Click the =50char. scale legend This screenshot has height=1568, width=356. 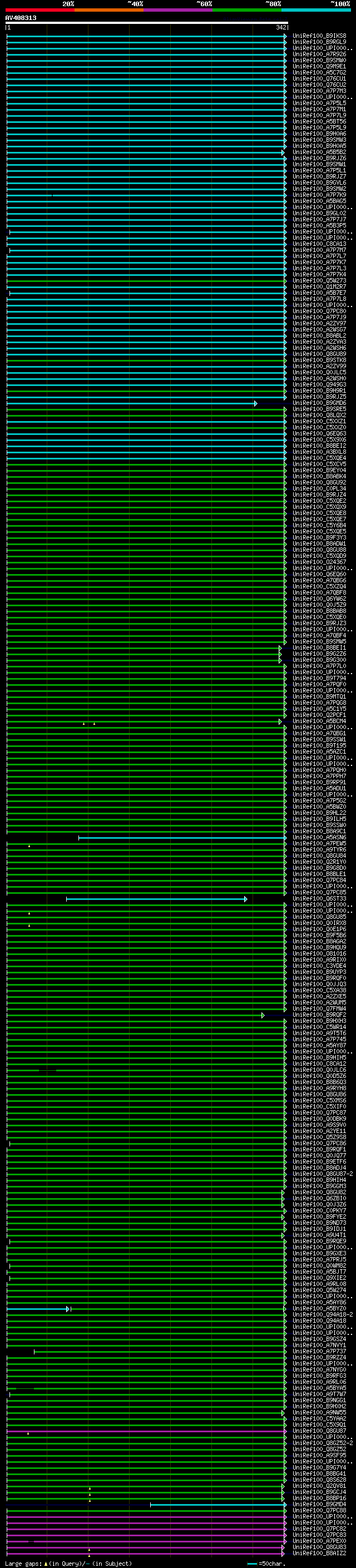click(x=266, y=1564)
